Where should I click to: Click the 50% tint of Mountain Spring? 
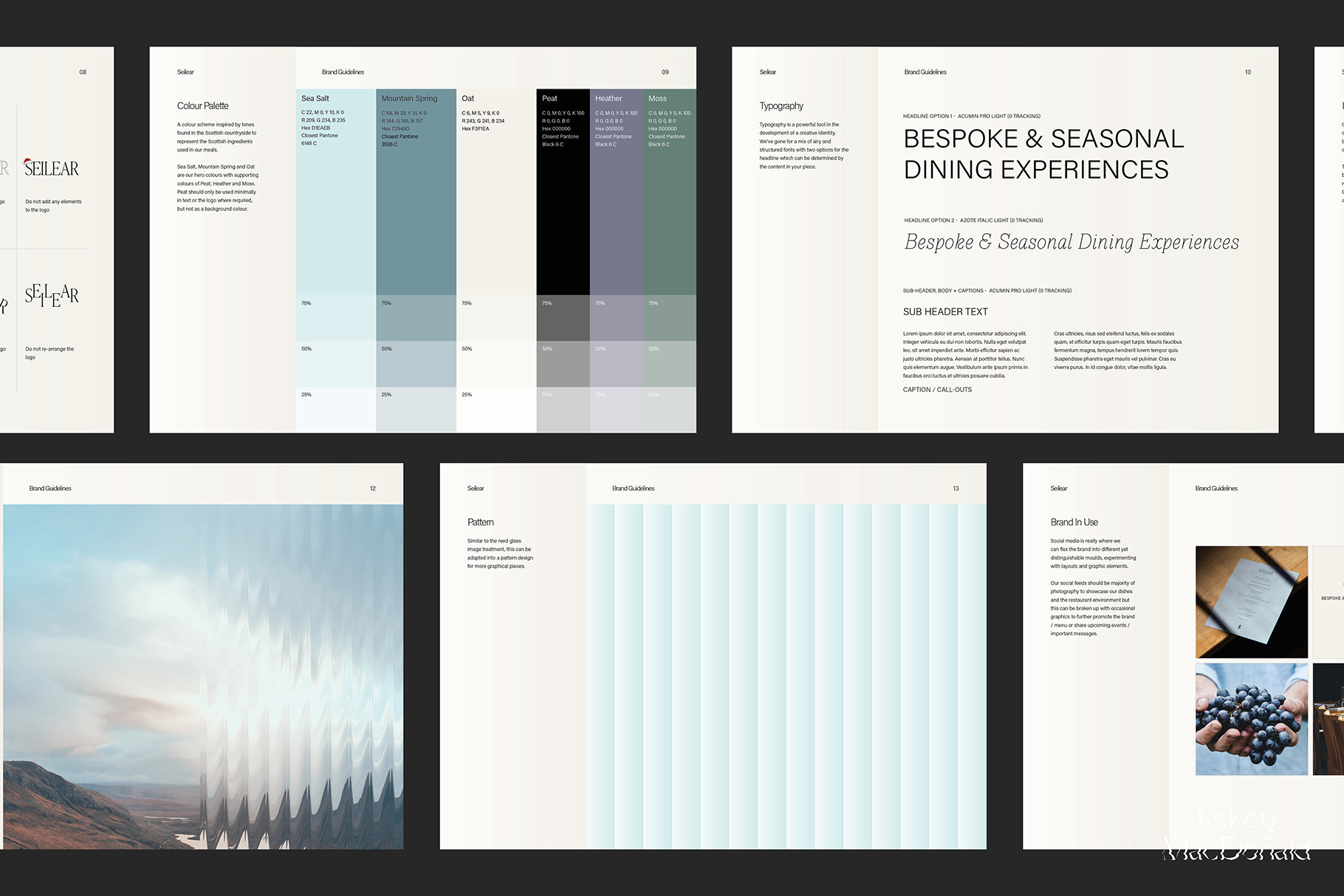416,364
